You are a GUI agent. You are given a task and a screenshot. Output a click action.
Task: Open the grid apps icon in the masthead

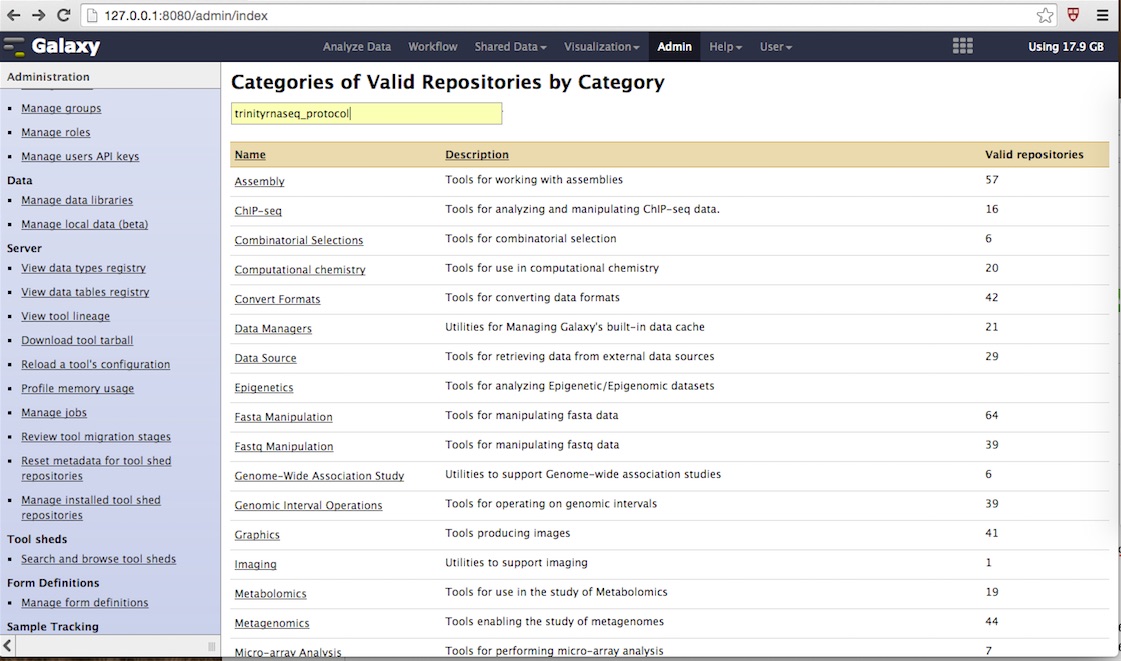(962, 45)
